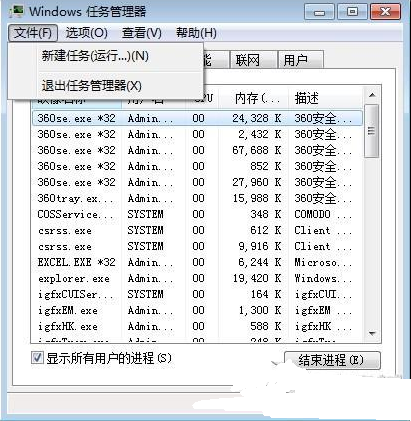Minimize the Task Manager window
411x421 pixels.
319,12
